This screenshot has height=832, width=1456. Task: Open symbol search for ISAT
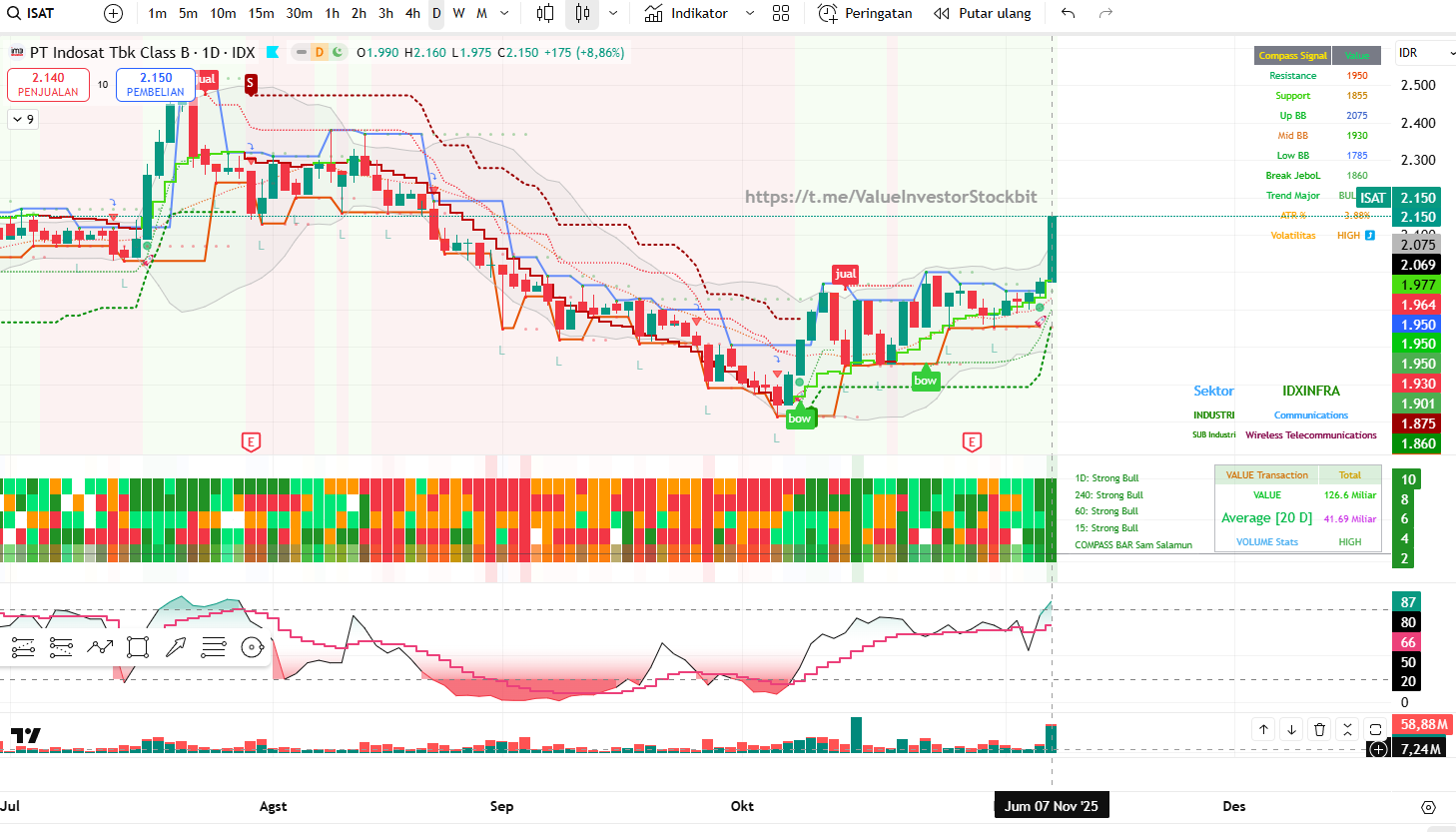coord(32,13)
